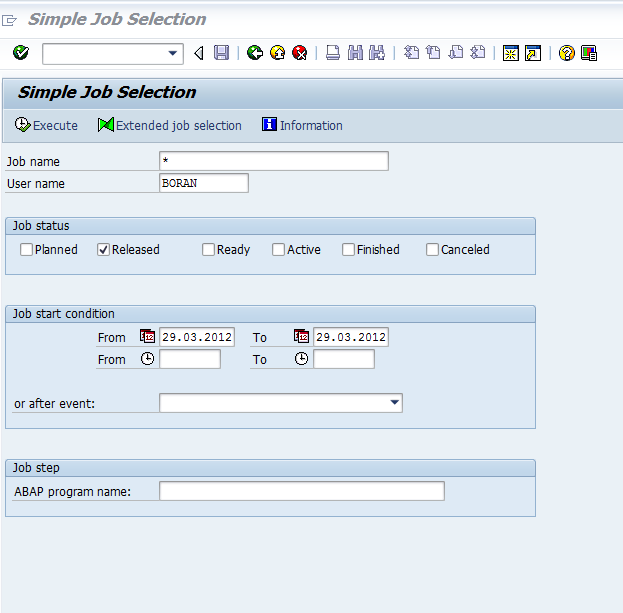This screenshot has width=623, height=613.
Task: Open the yellow Help question icon
Action: point(567,53)
